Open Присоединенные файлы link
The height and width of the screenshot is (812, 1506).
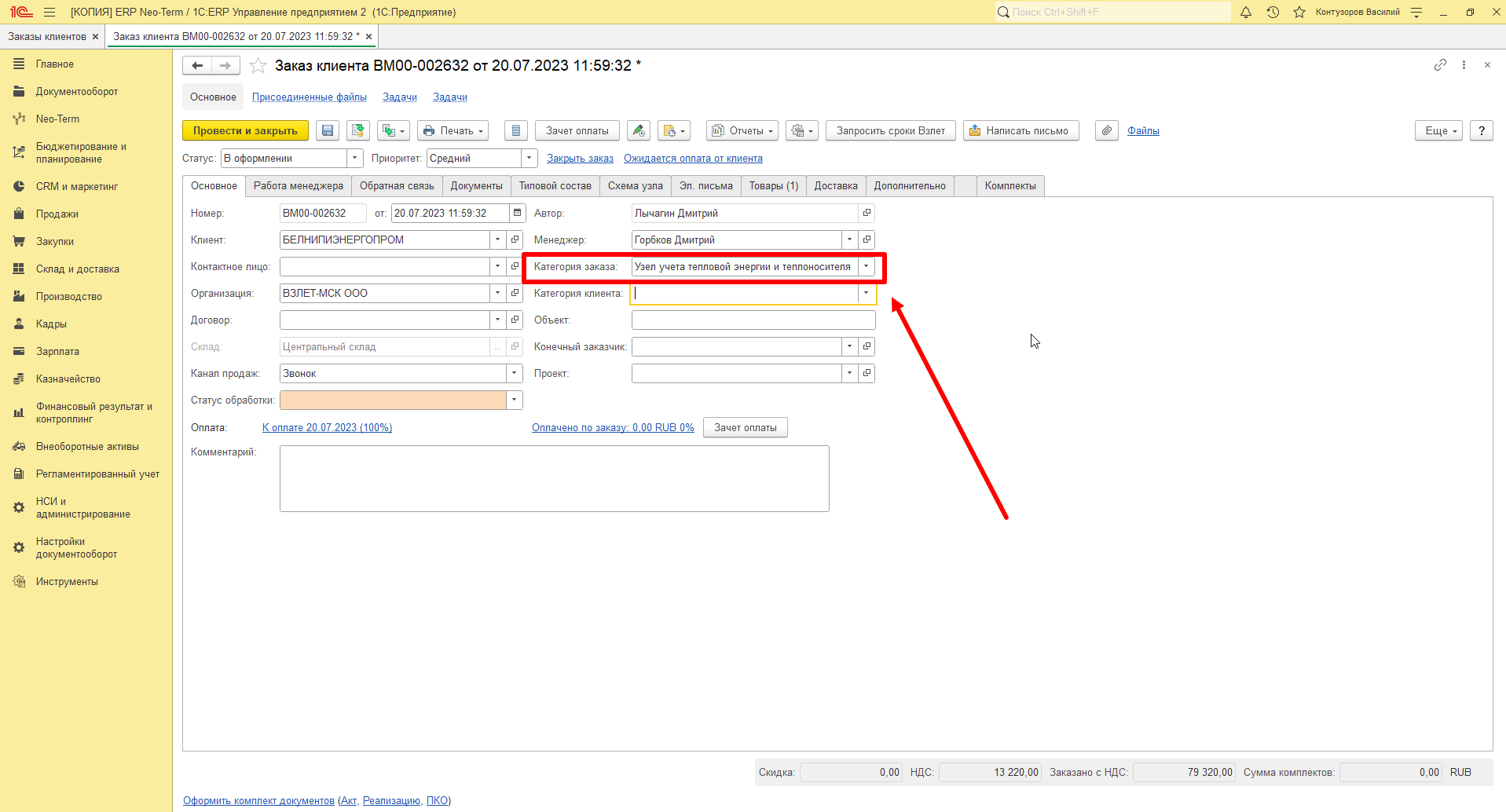(310, 97)
